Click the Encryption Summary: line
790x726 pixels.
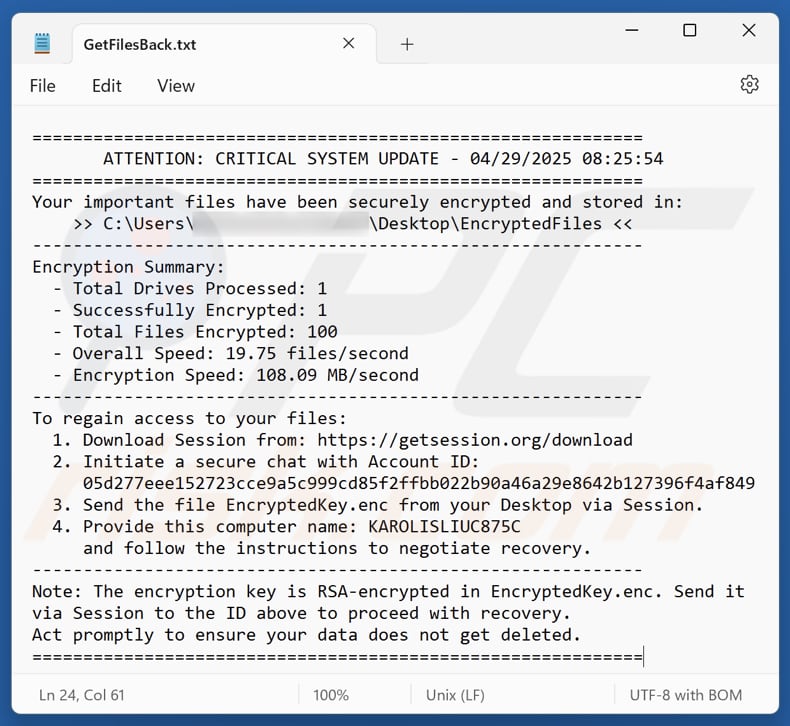coord(128,267)
